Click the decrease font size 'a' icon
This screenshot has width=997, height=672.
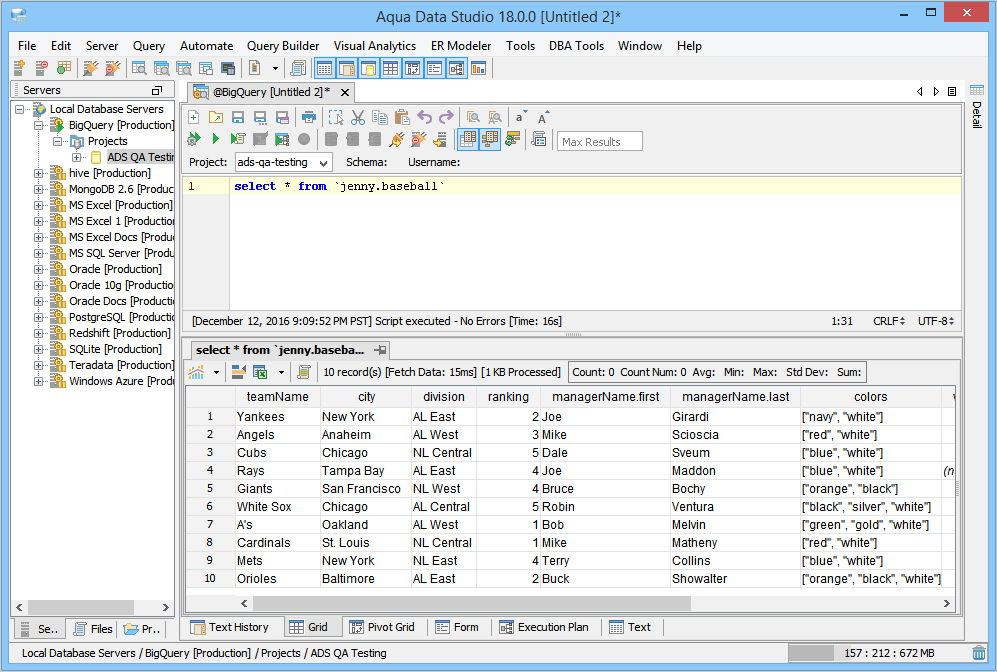point(521,117)
